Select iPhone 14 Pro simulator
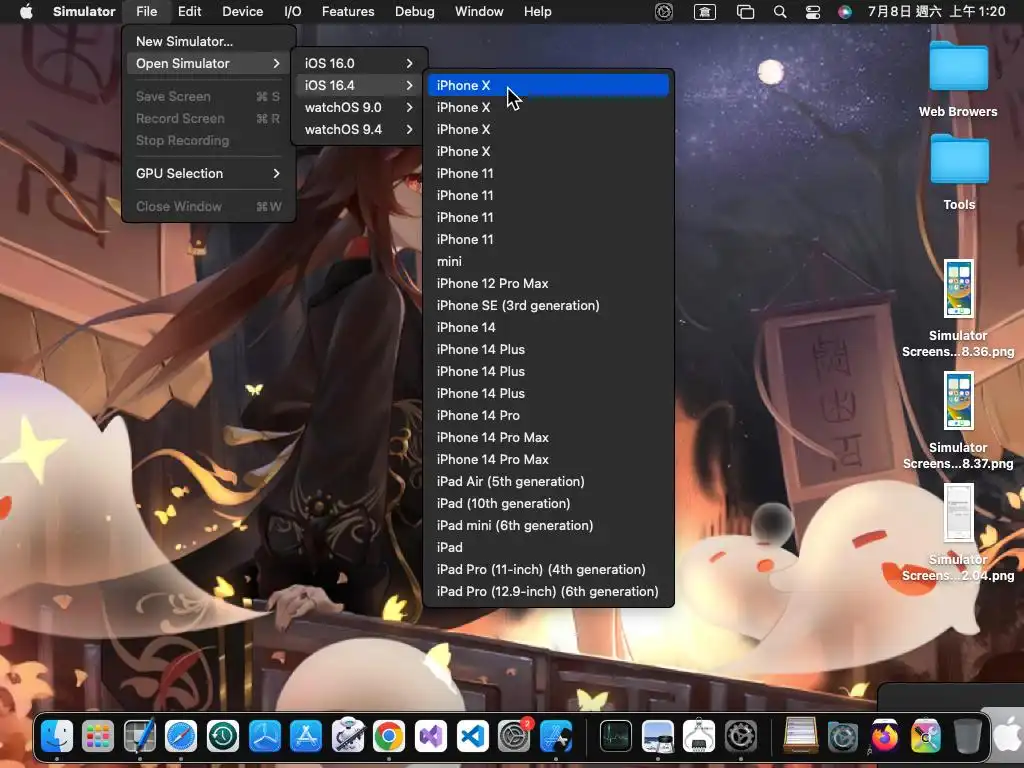The width and height of the screenshot is (1024, 768). [x=549, y=415]
